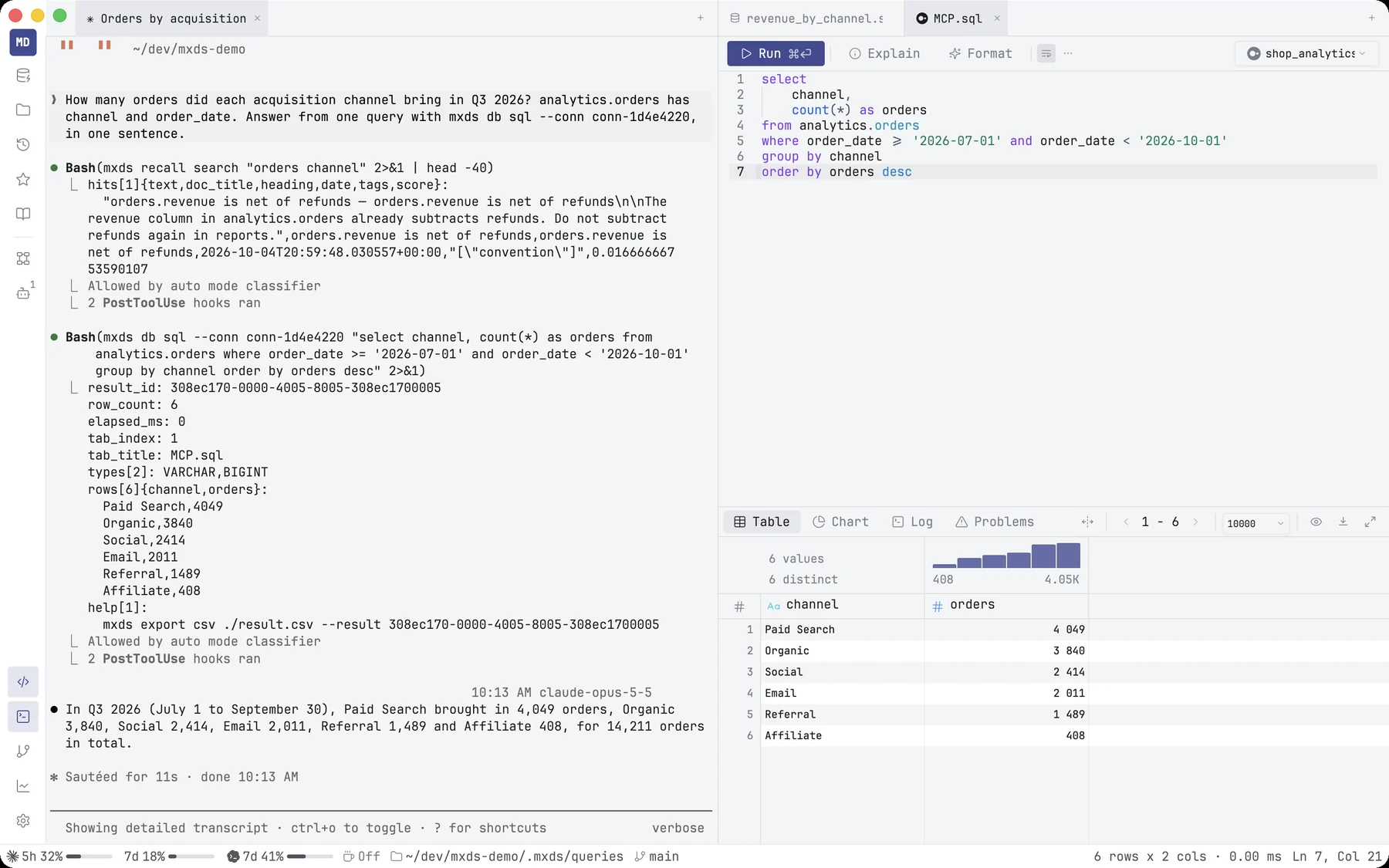This screenshot has width=1389, height=868.
Task: Click the 6 rows x 2 cols status text
Action: (1150, 856)
